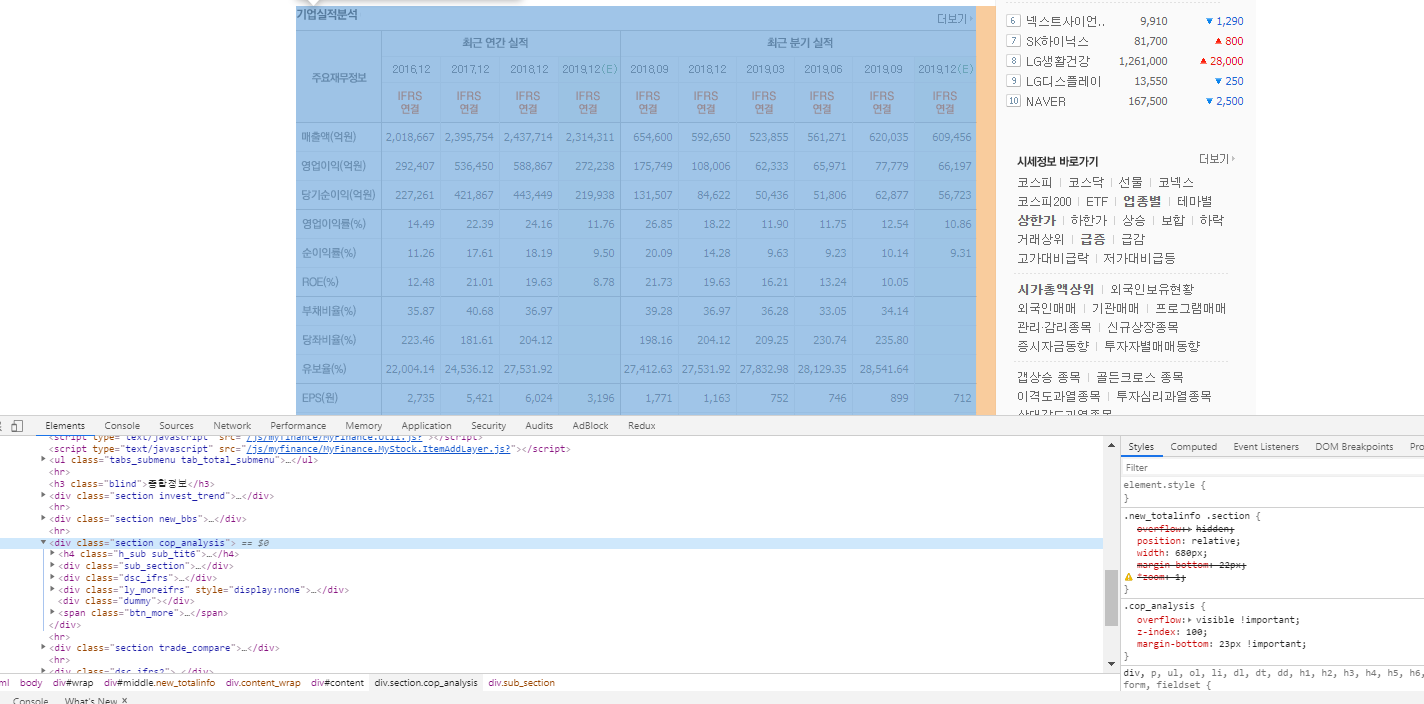Open the SK하이닉스 stock link
1424x704 pixels.
[1058, 41]
